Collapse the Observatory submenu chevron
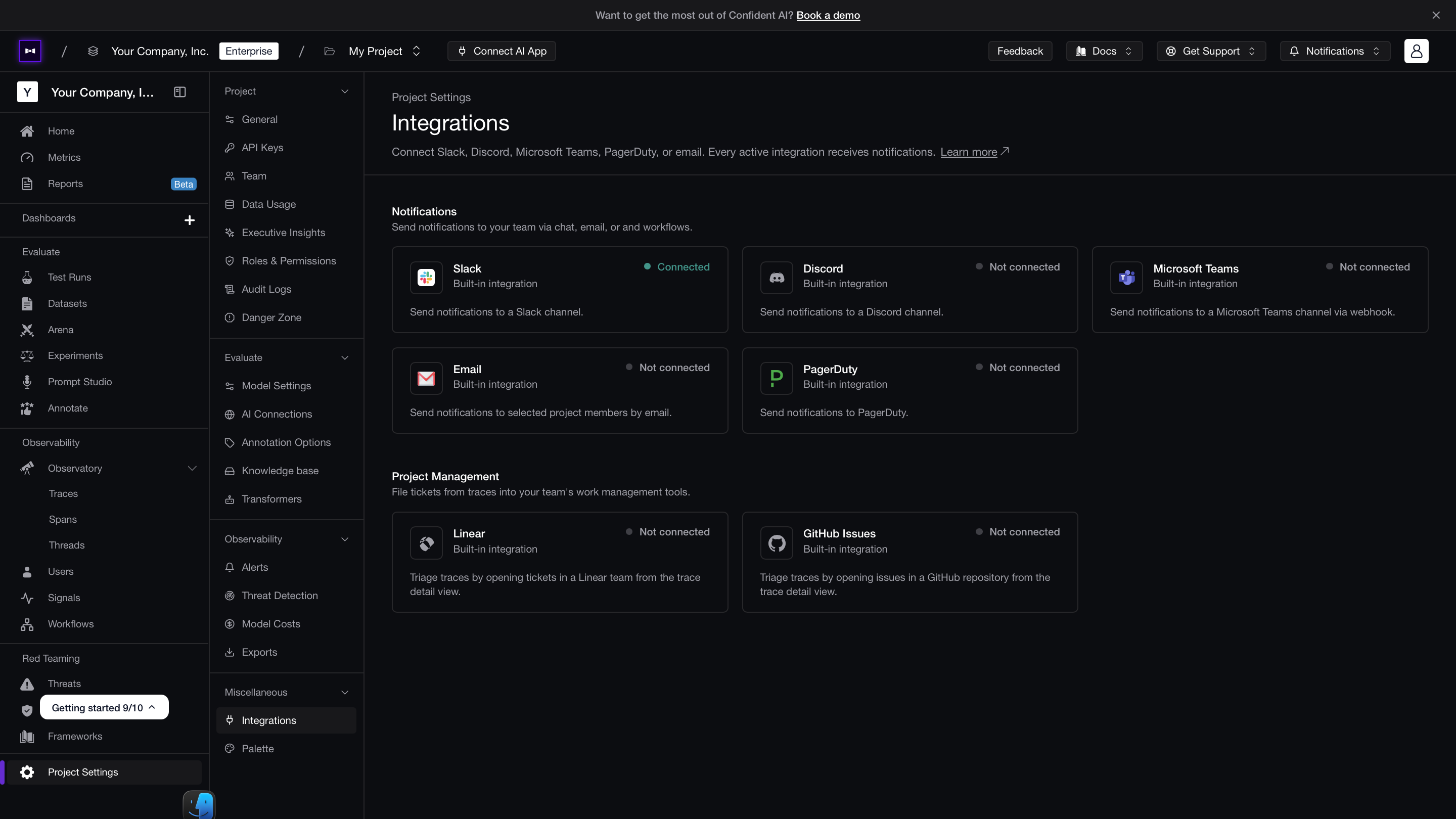Viewport: 1456px width, 819px height. pos(192,468)
